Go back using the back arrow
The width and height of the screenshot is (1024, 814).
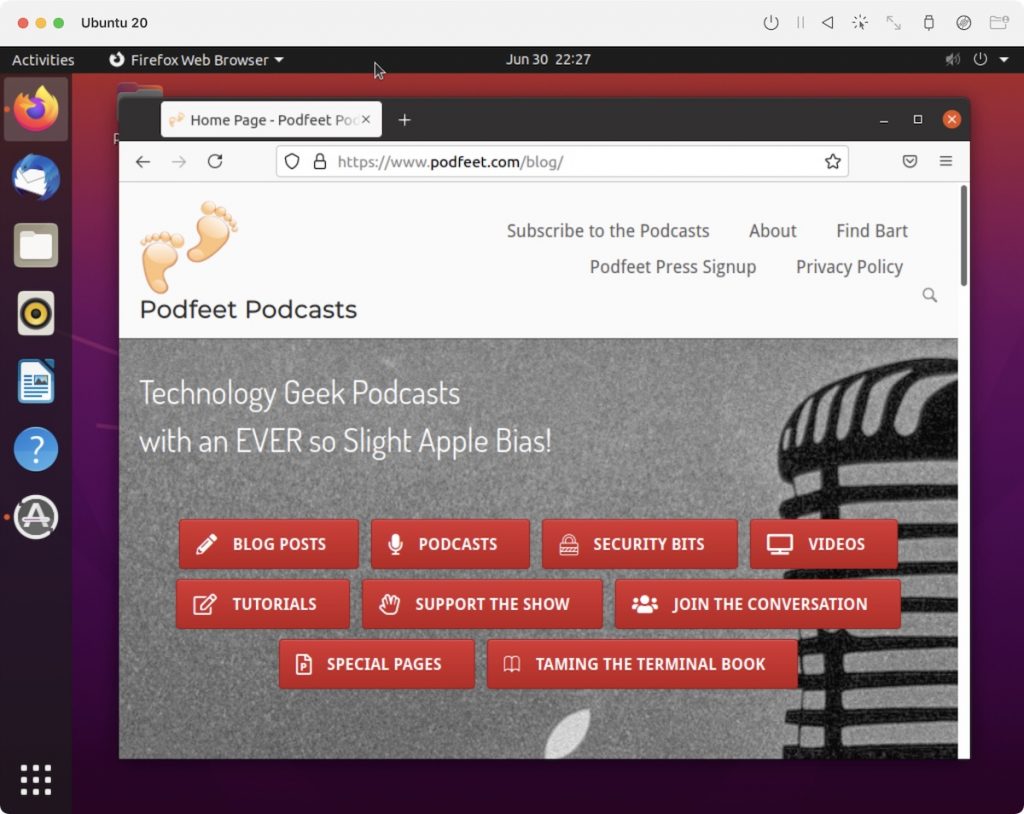pos(143,161)
